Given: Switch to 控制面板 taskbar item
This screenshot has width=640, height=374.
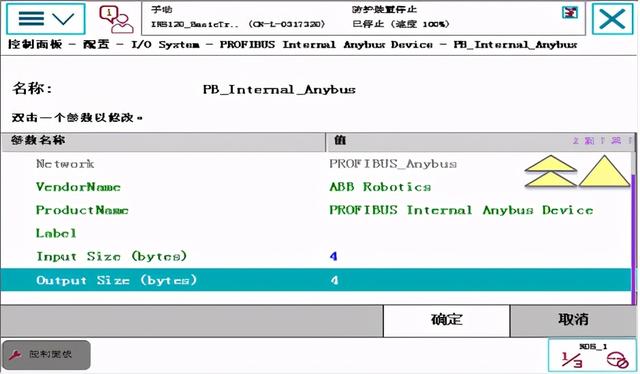Looking at the screenshot, I should [46, 355].
